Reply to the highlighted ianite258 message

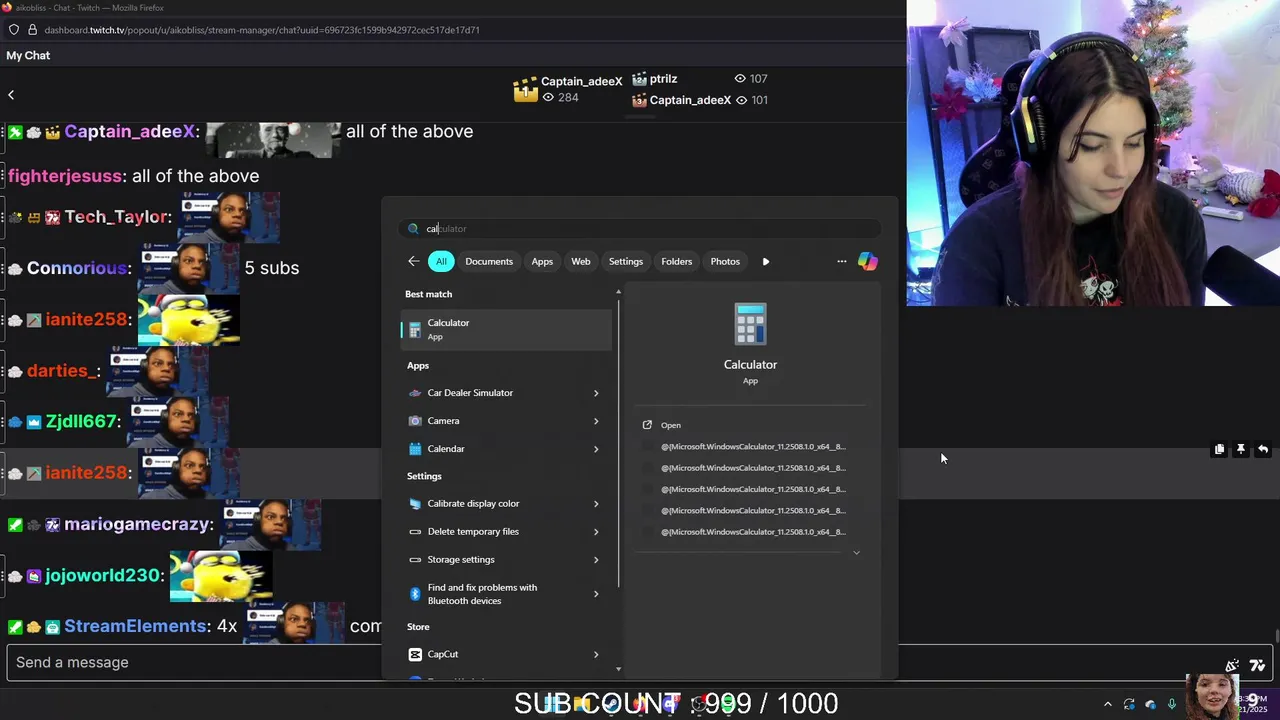click(x=1263, y=450)
